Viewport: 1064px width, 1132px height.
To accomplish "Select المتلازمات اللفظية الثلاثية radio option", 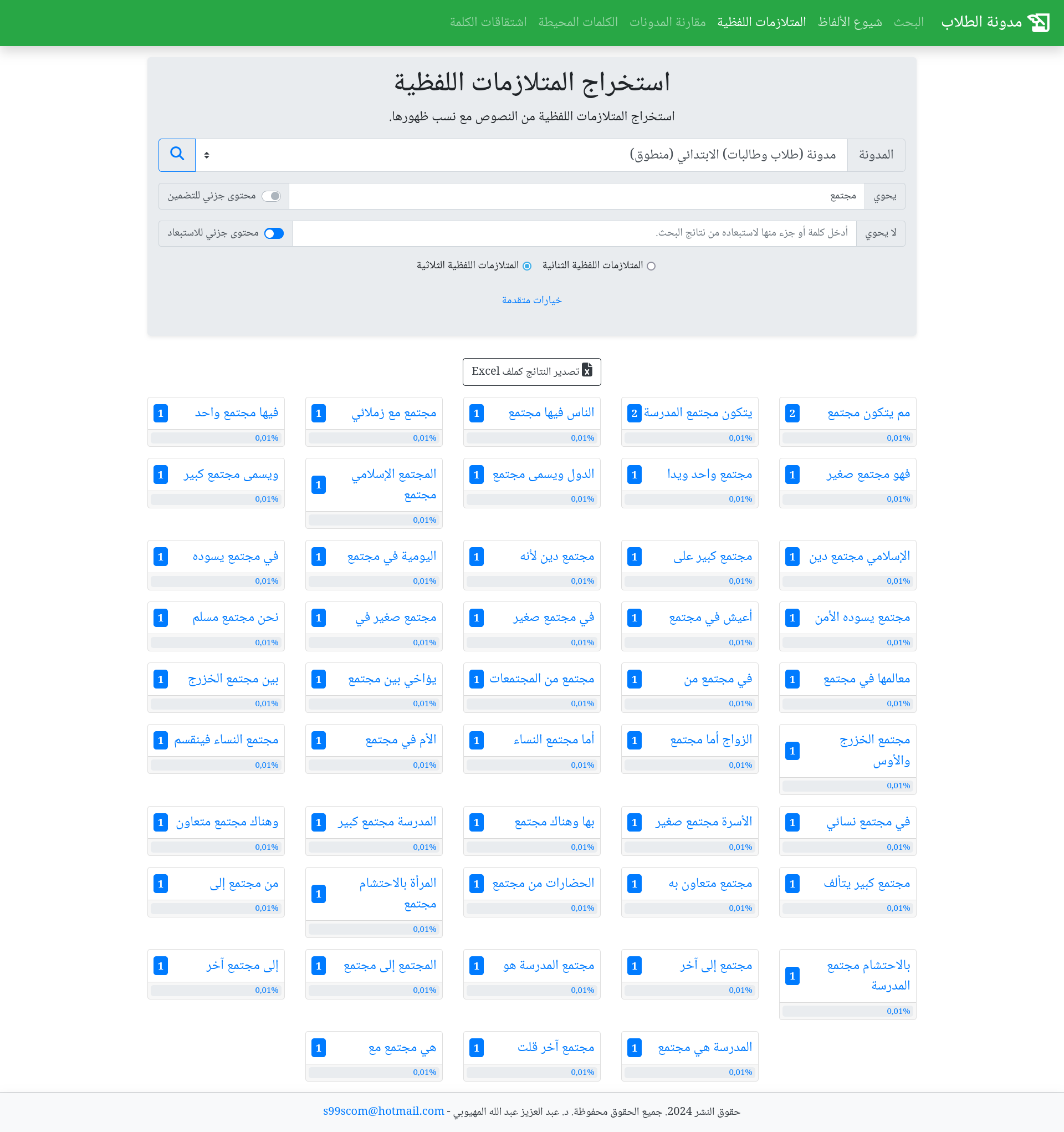I will tap(527, 266).
